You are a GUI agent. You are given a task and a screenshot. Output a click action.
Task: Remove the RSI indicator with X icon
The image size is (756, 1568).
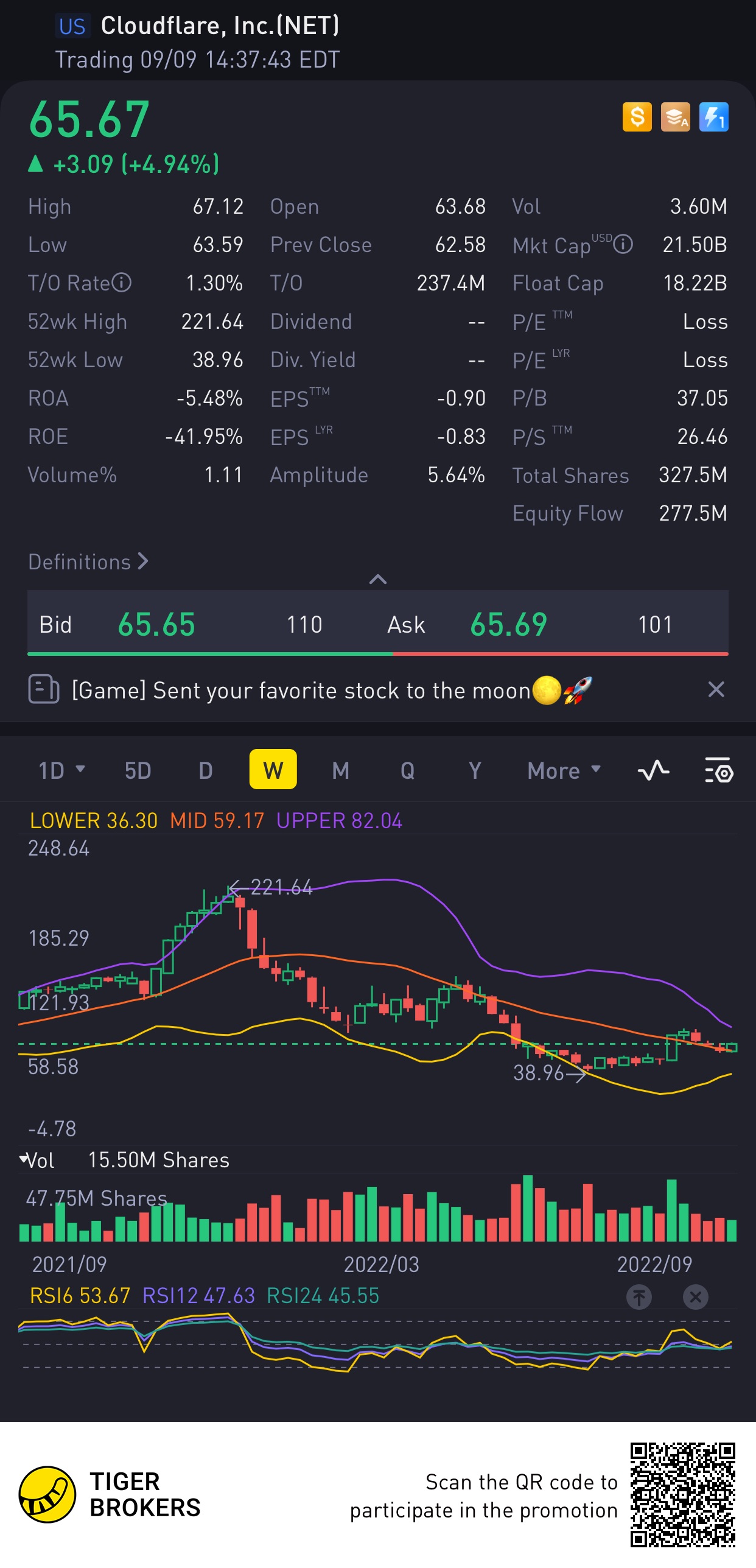(x=696, y=1297)
